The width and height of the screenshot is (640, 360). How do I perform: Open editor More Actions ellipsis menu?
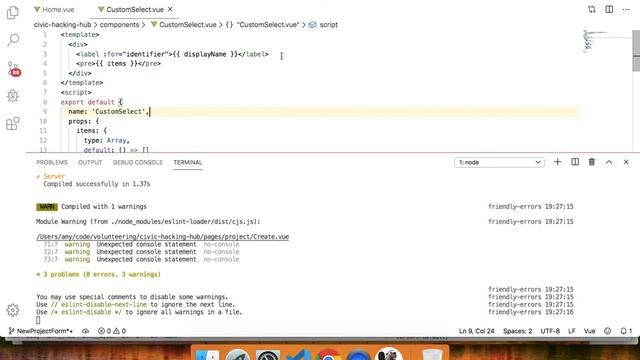[x=626, y=9]
